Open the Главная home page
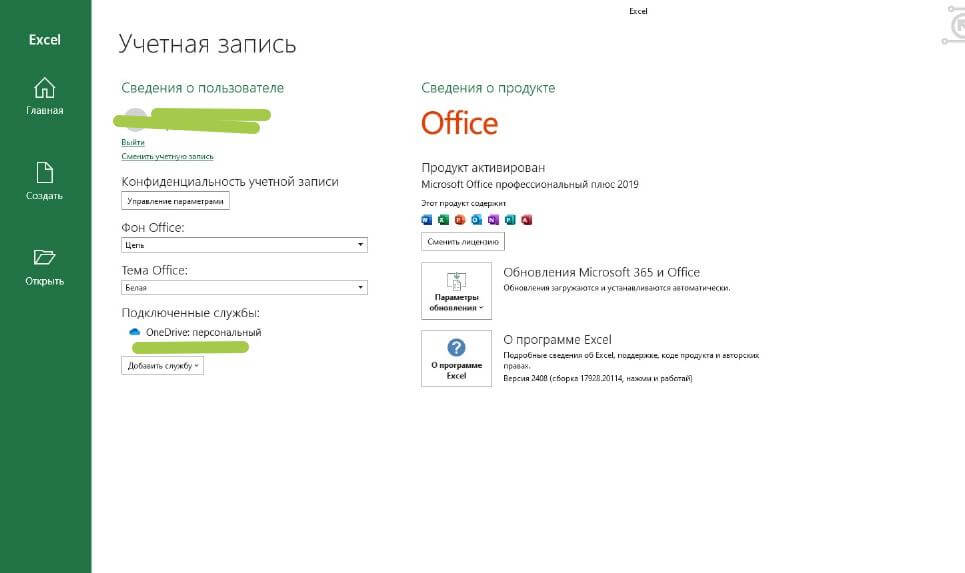Screen dimensions: 965x573 [x=44, y=96]
